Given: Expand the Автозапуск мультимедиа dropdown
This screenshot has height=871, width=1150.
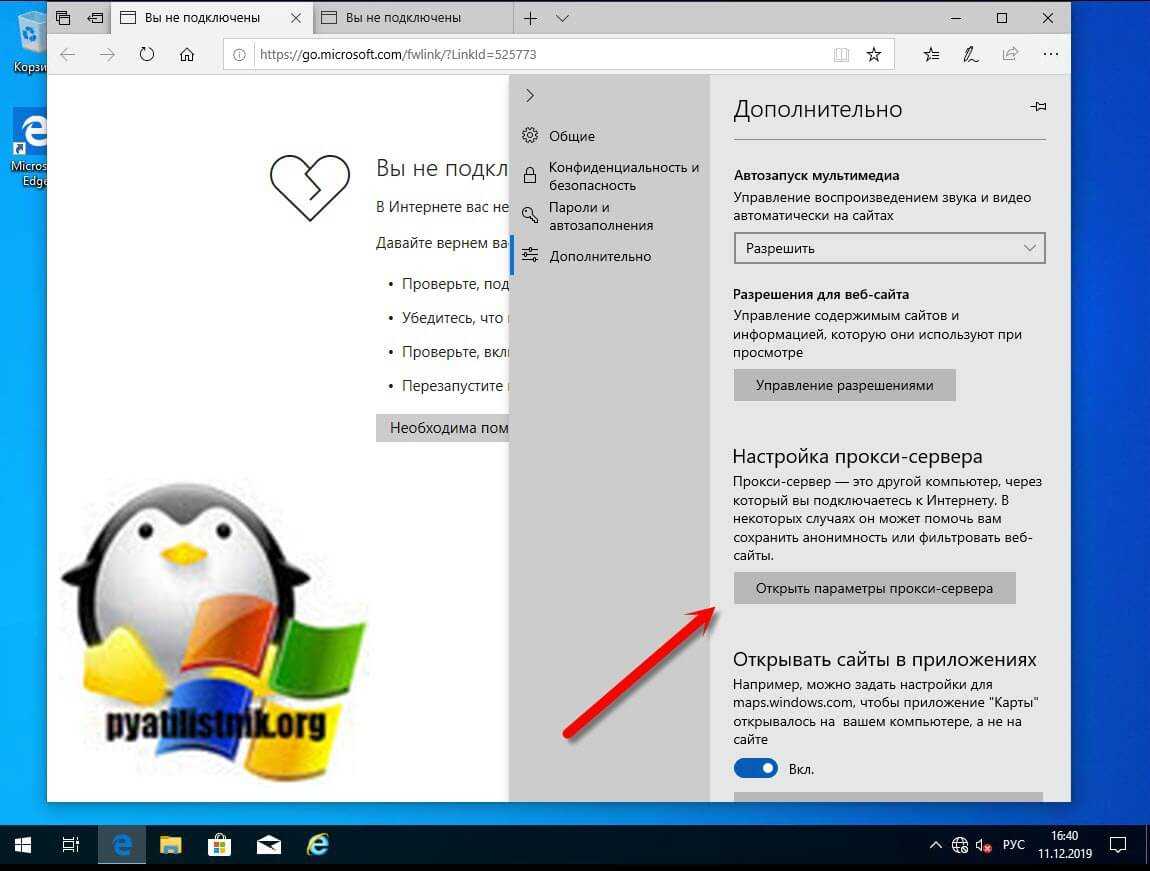Looking at the screenshot, I should 889,248.
